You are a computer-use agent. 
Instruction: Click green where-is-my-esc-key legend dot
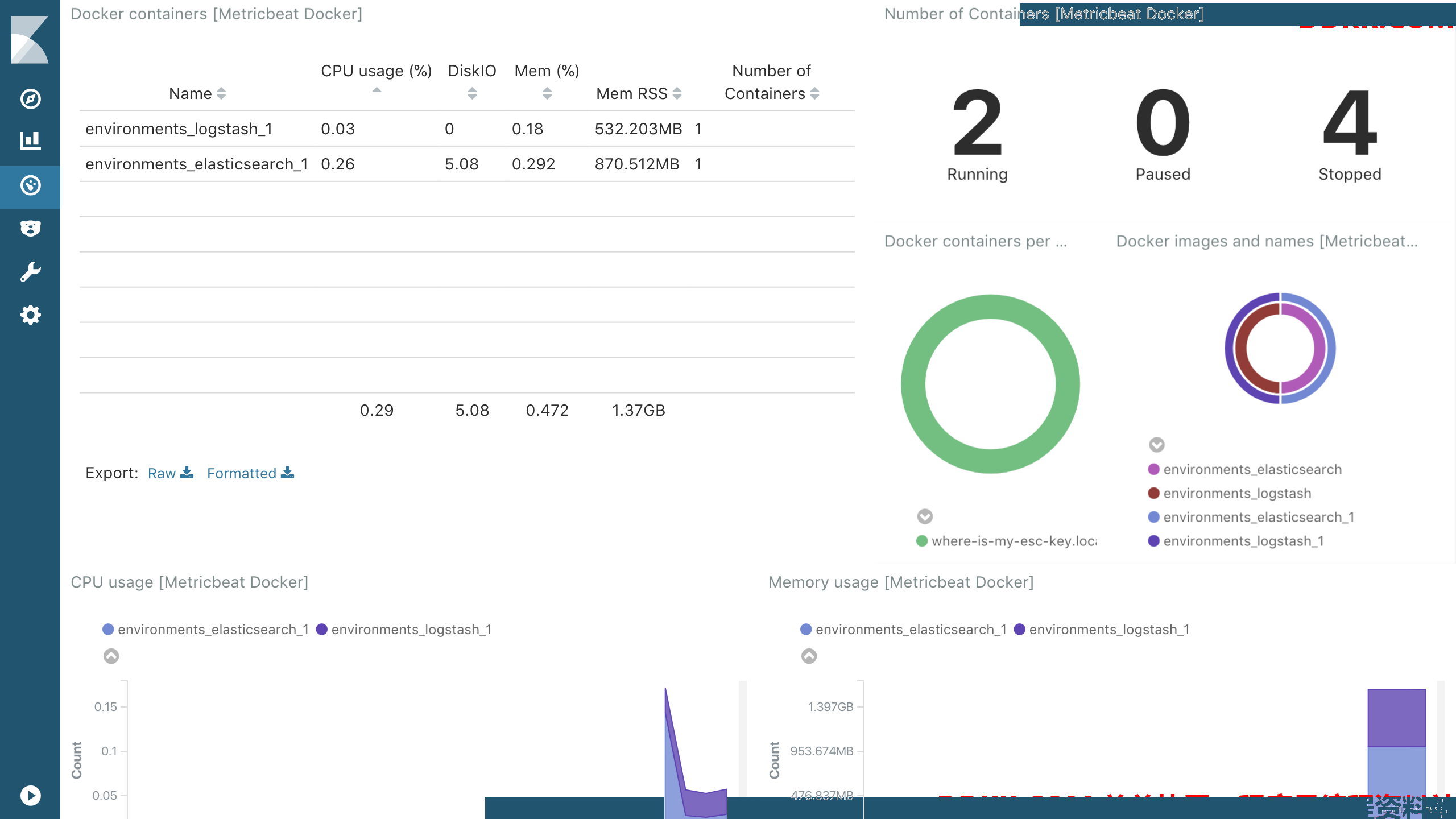922,541
